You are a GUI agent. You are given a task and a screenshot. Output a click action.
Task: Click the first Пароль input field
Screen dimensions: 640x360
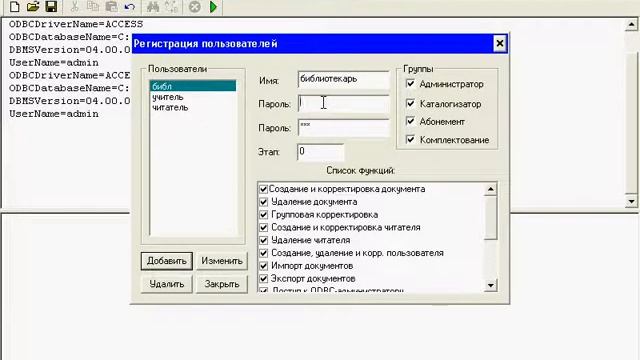point(344,104)
